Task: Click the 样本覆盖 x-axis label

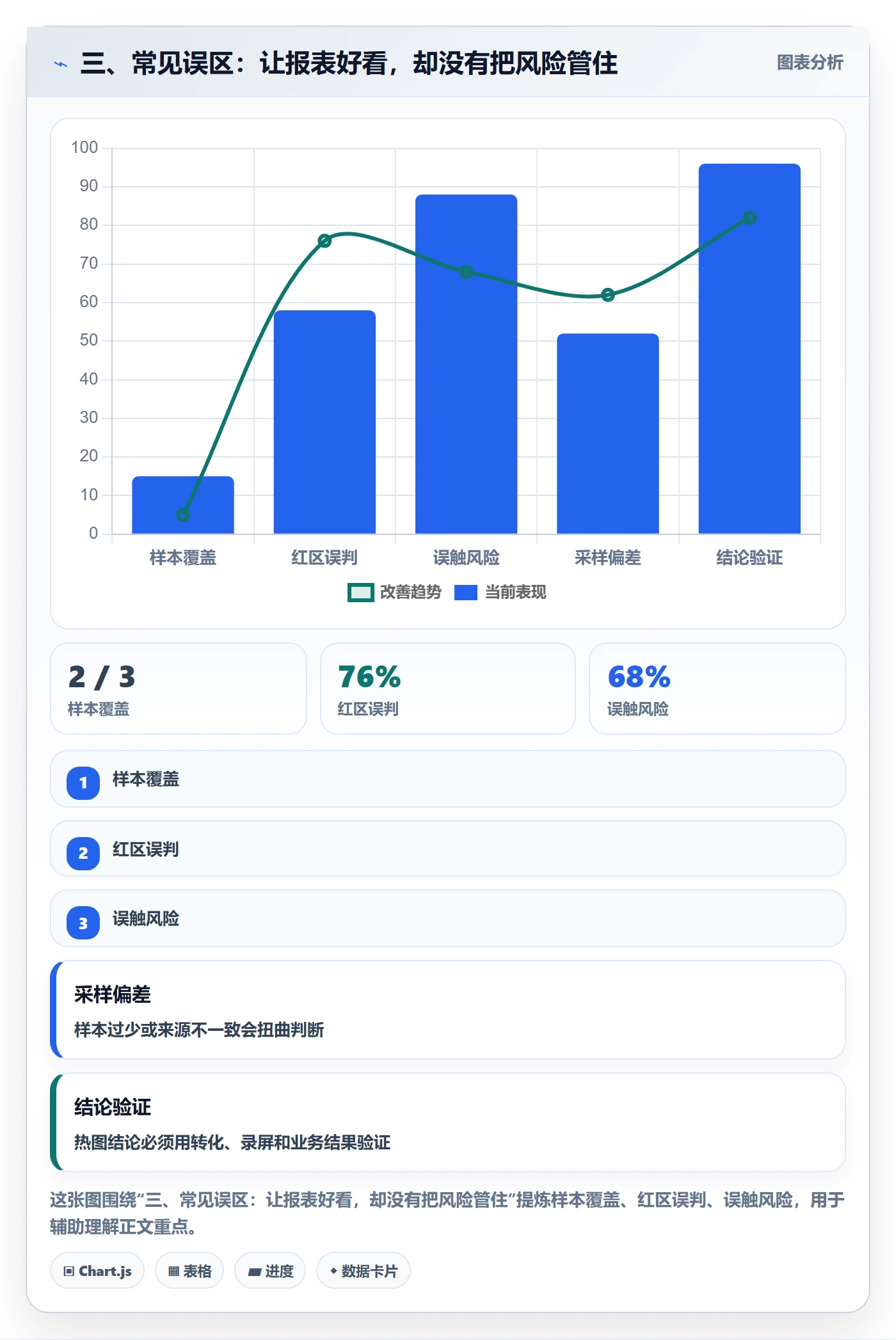Action: click(183, 558)
